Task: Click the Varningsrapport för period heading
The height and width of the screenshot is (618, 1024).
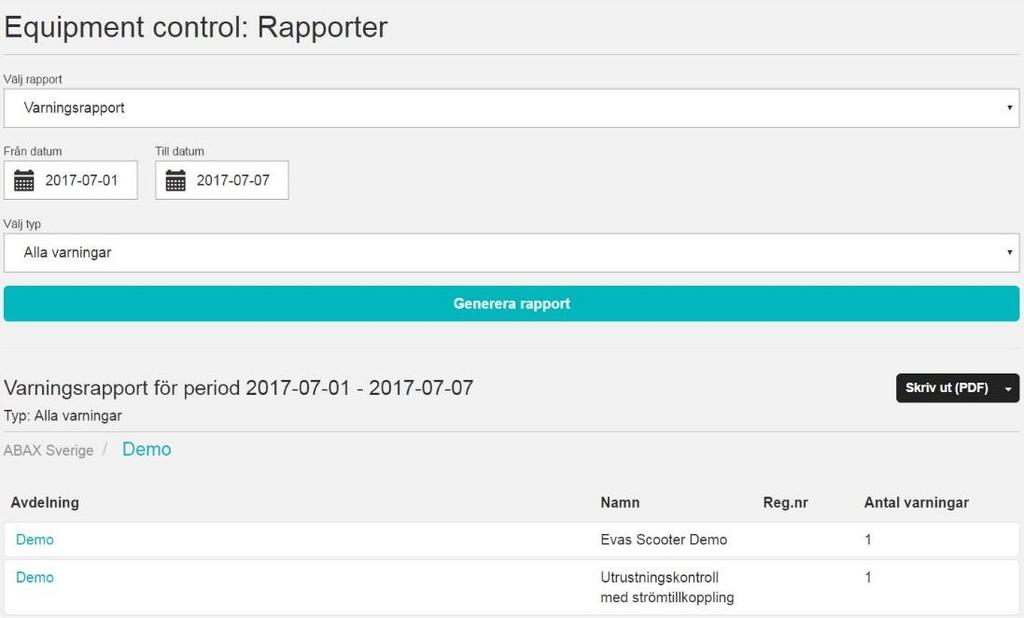Action: point(238,388)
